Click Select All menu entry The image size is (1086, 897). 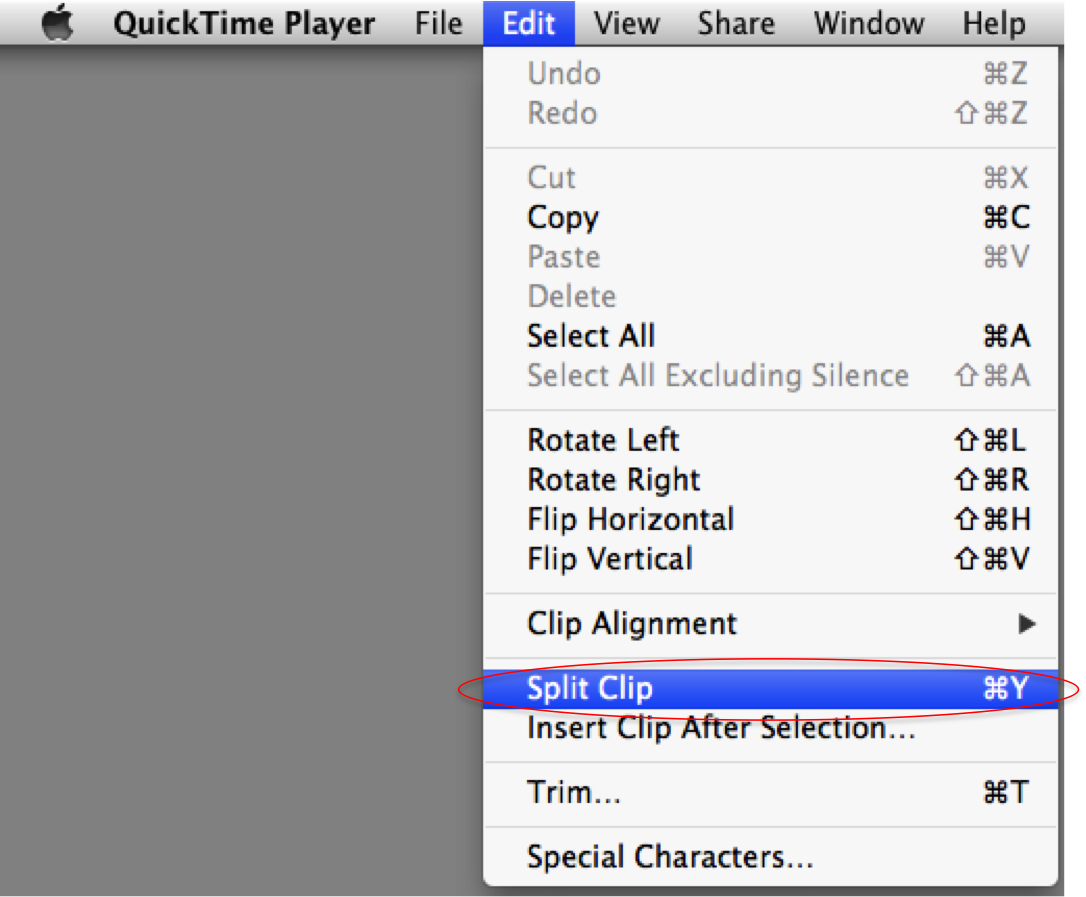[x=770, y=337]
